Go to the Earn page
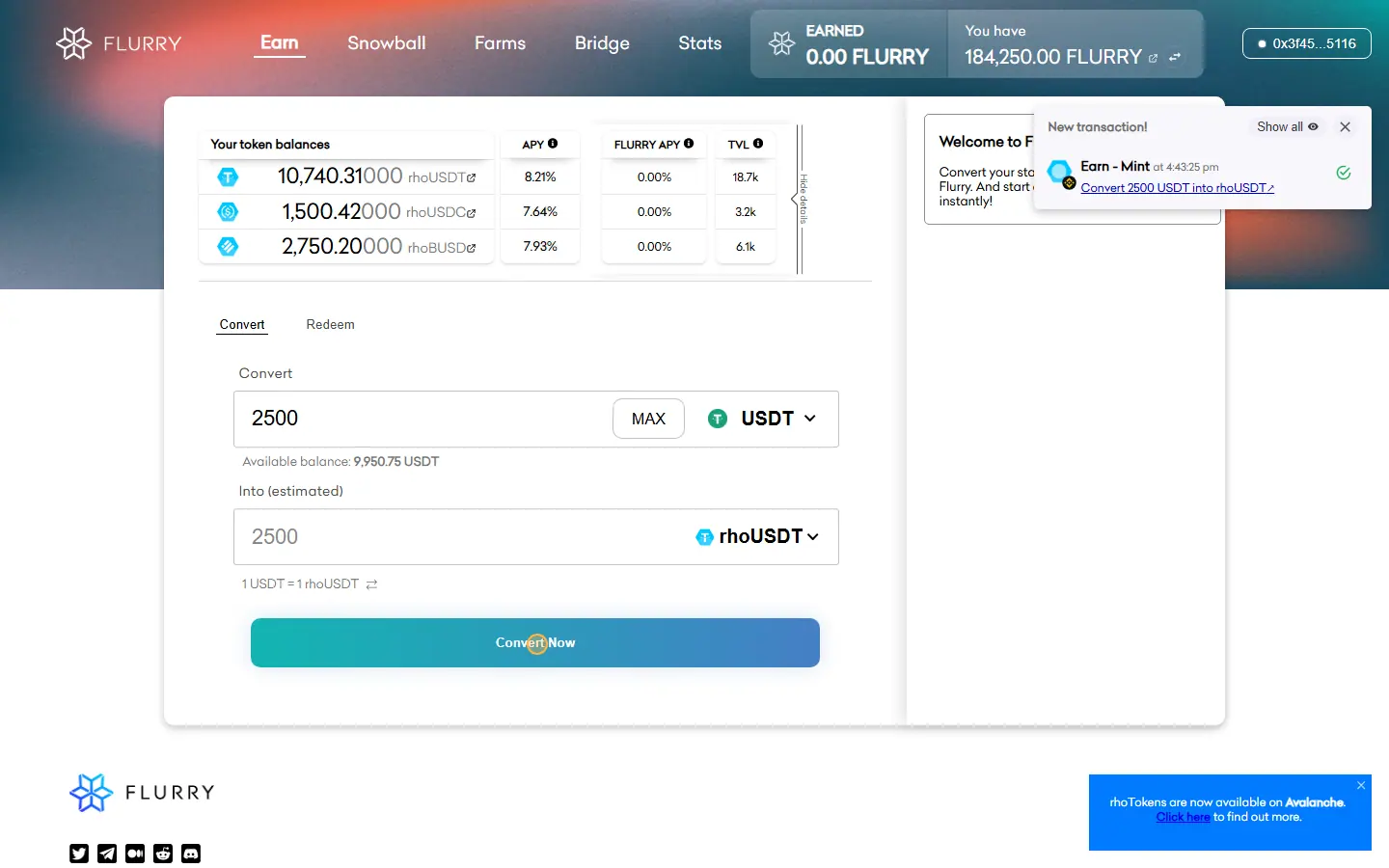 click(x=280, y=43)
